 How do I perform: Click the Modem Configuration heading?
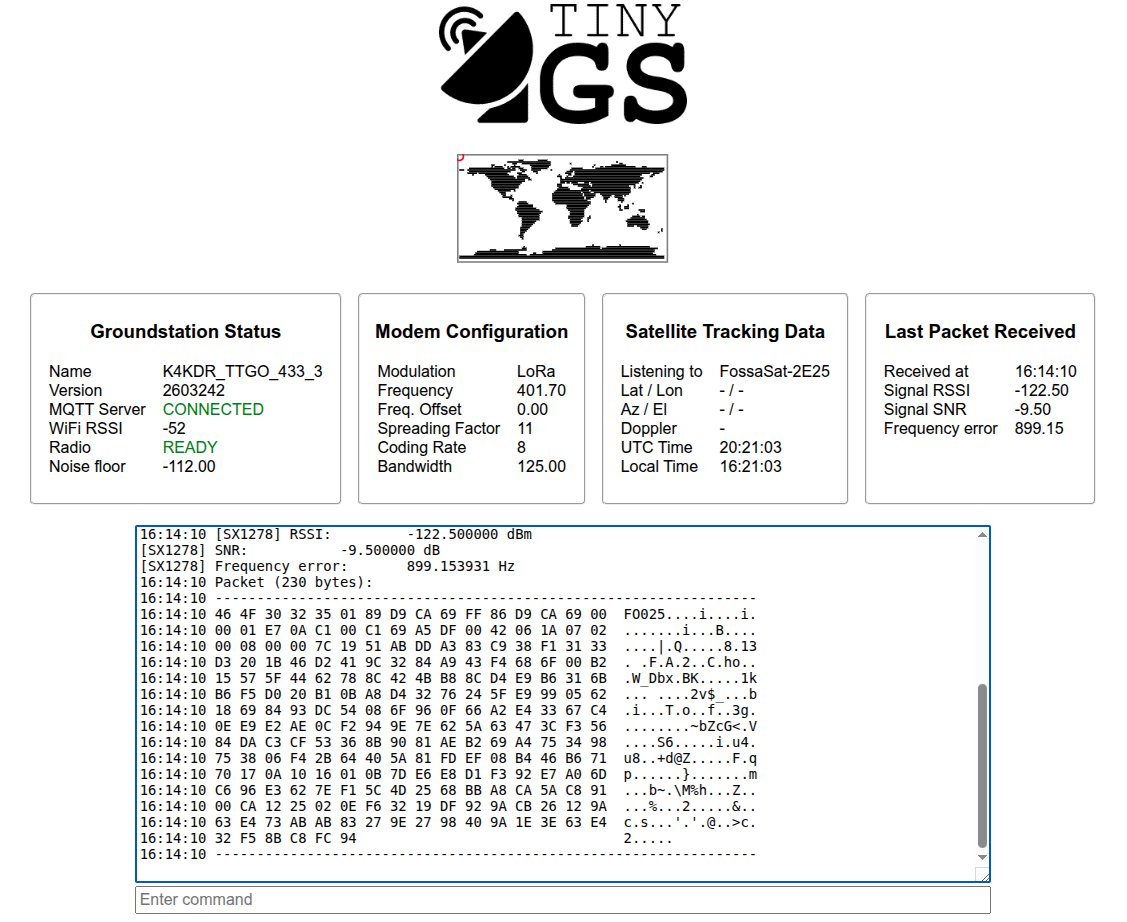coord(472,331)
